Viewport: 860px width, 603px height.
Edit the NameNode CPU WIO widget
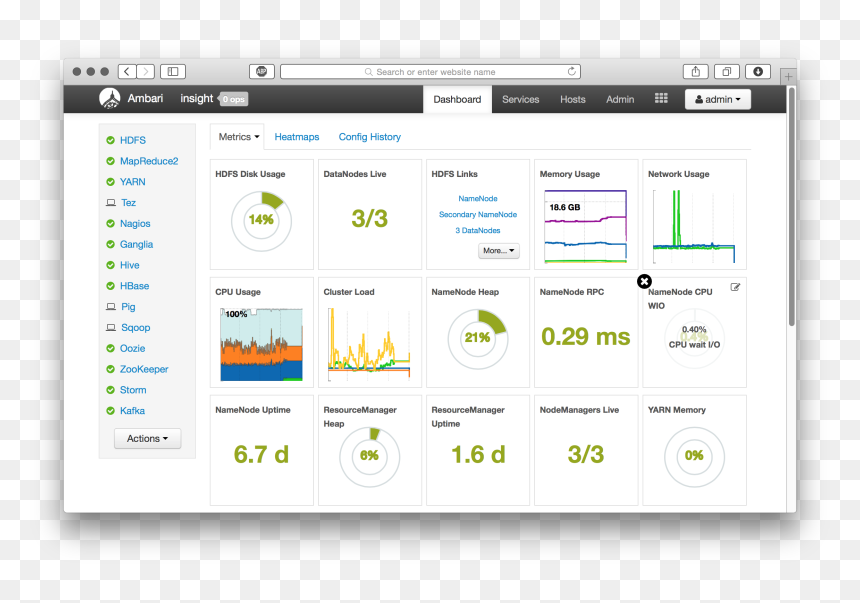735,287
